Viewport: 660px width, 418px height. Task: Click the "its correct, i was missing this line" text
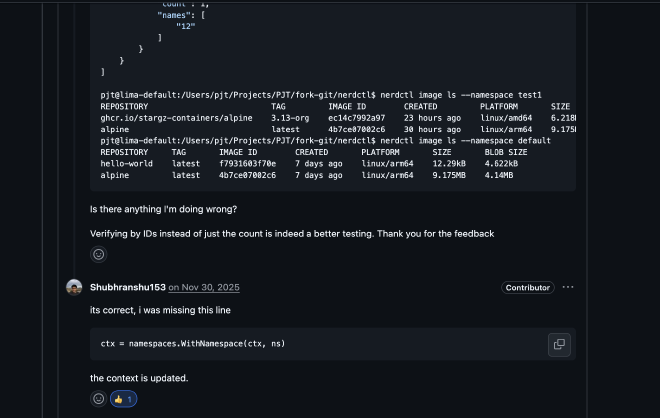[160, 310]
